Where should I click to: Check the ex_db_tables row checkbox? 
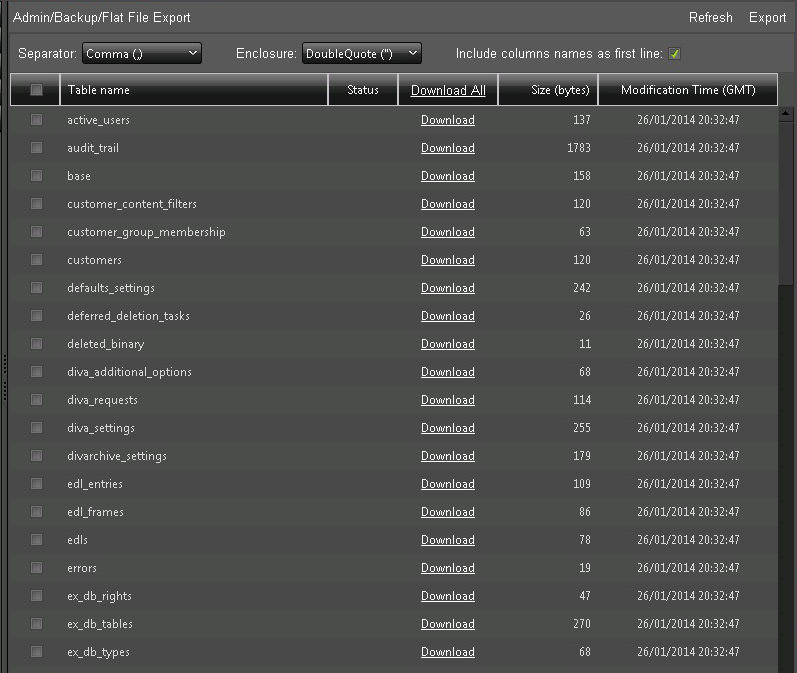click(x=36, y=623)
